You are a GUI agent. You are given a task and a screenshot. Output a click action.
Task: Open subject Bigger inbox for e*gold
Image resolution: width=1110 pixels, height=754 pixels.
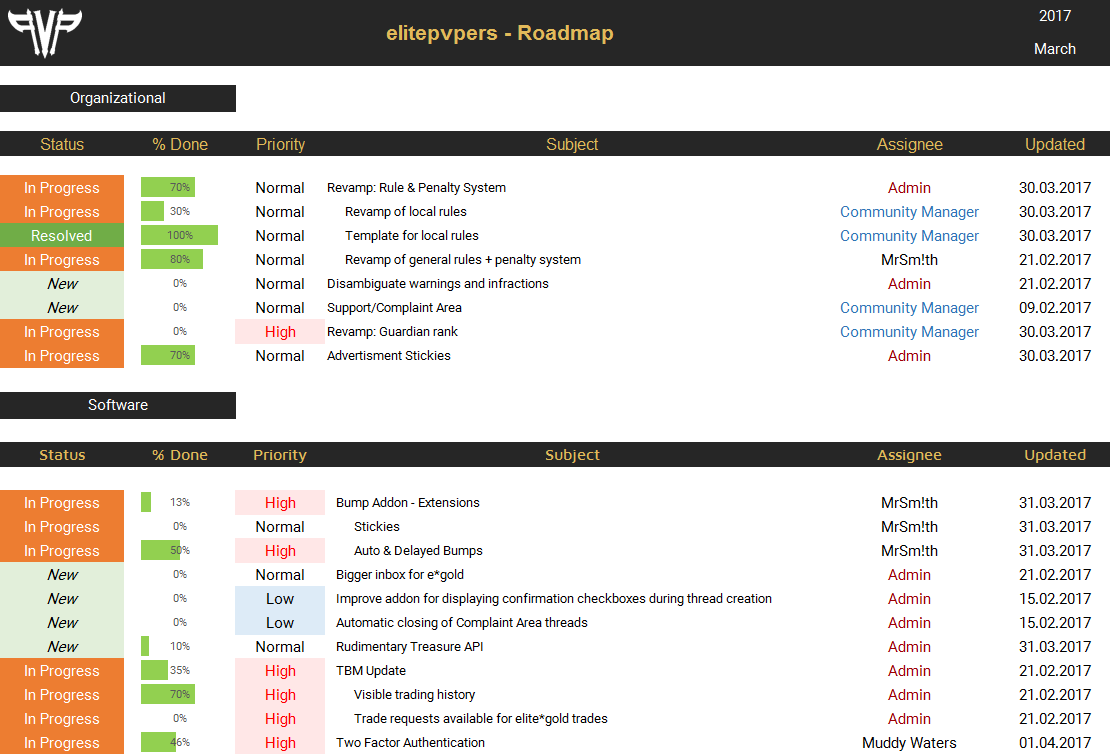[x=400, y=575]
